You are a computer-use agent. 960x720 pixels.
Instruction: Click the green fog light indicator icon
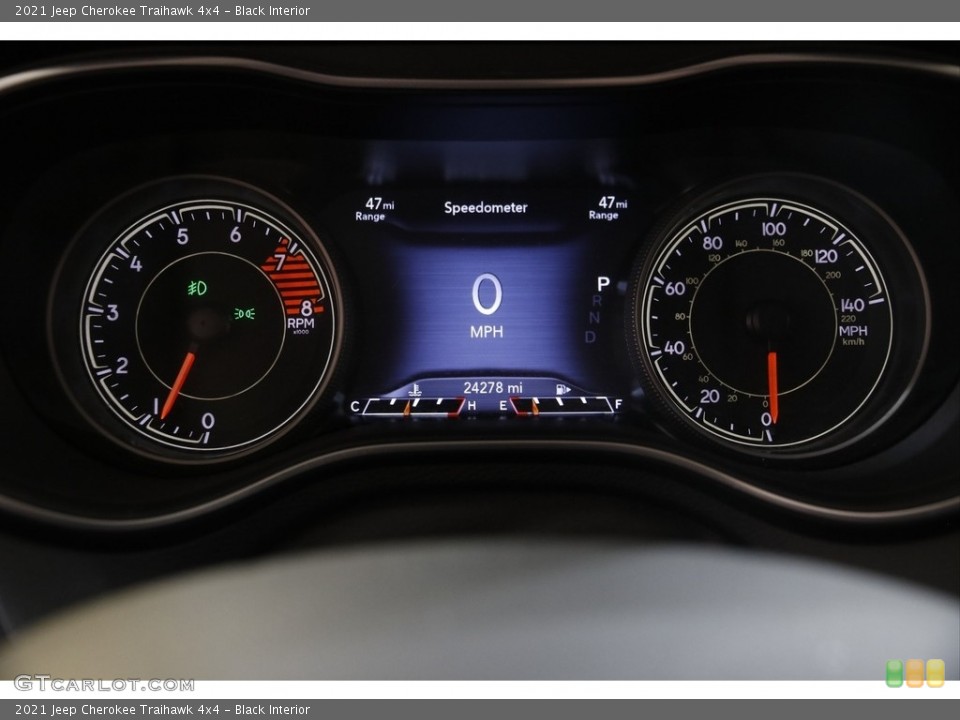coord(197,287)
